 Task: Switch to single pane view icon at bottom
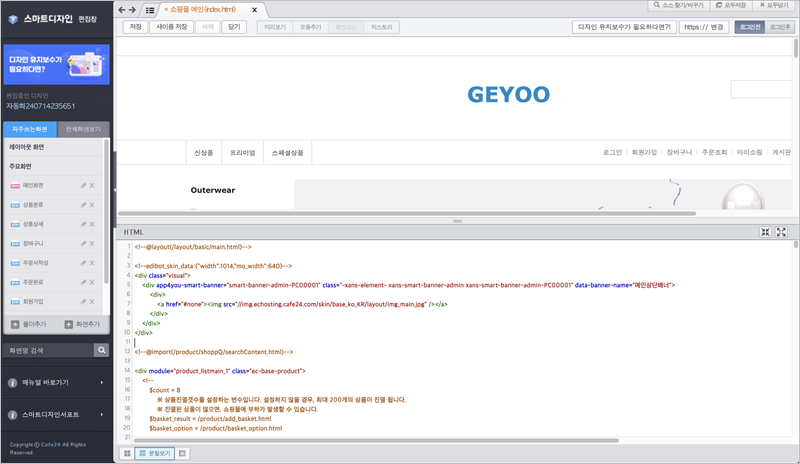click(x=183, y=453)
